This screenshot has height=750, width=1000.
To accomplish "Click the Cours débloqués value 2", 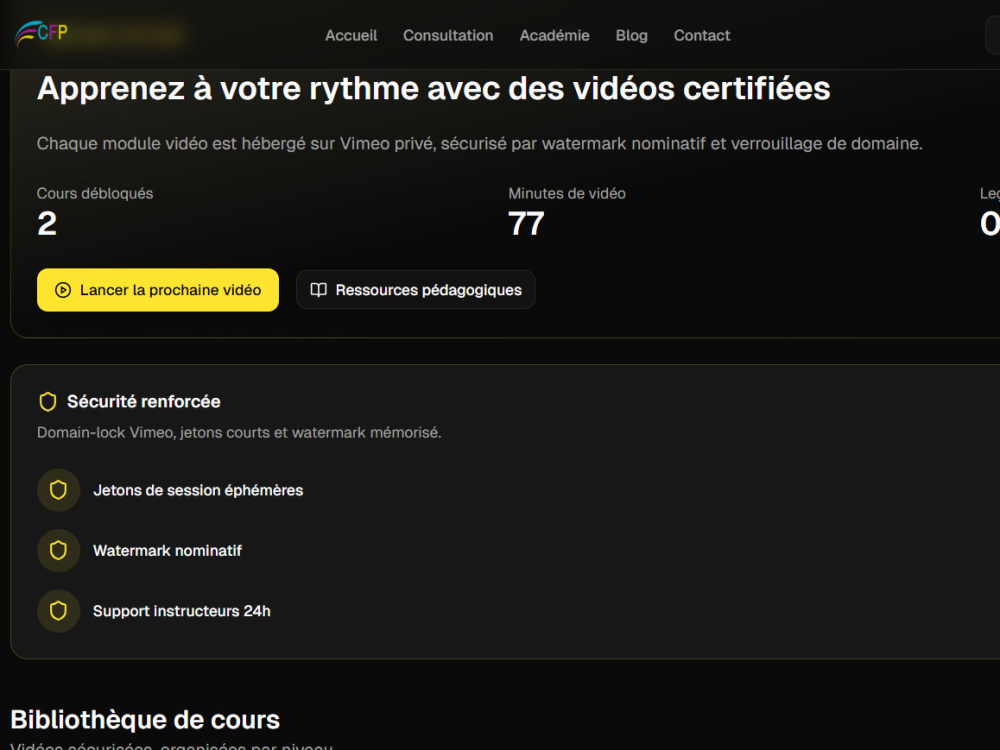I will tap(47, 224).
